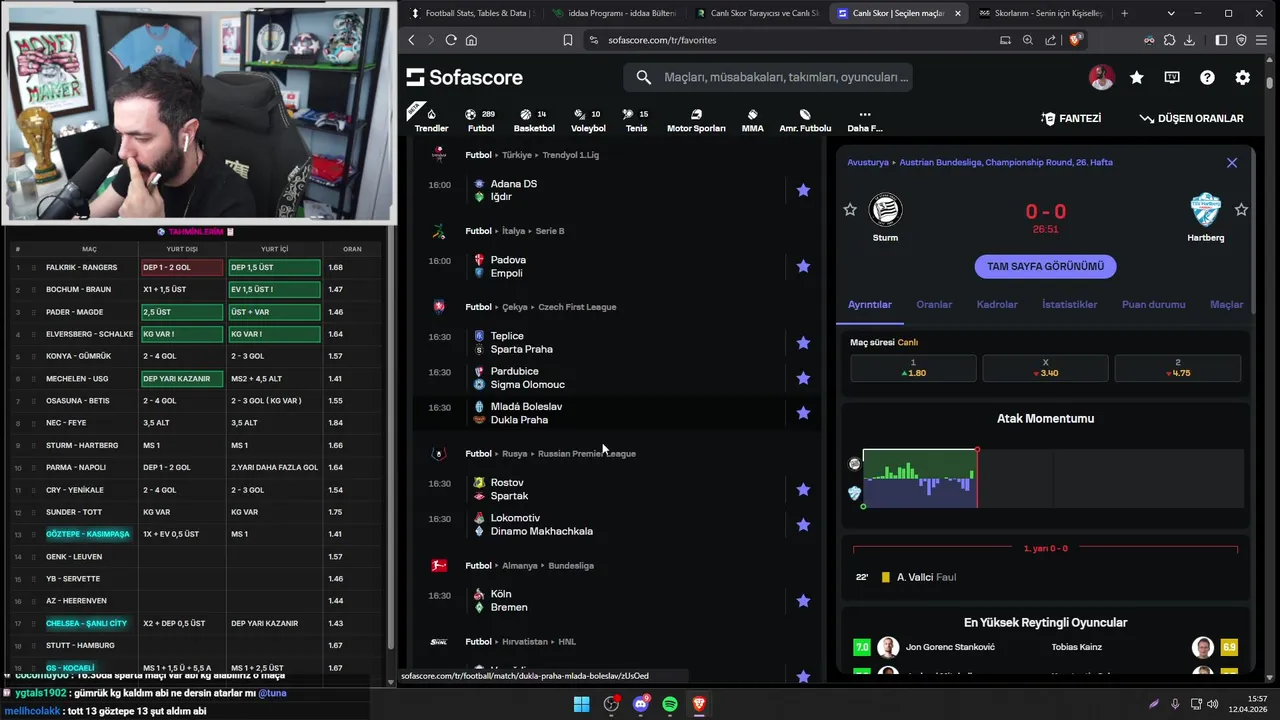Open Discord from the taskbar
This screenshot has width=1280, height=720.
tap(641, 704)
